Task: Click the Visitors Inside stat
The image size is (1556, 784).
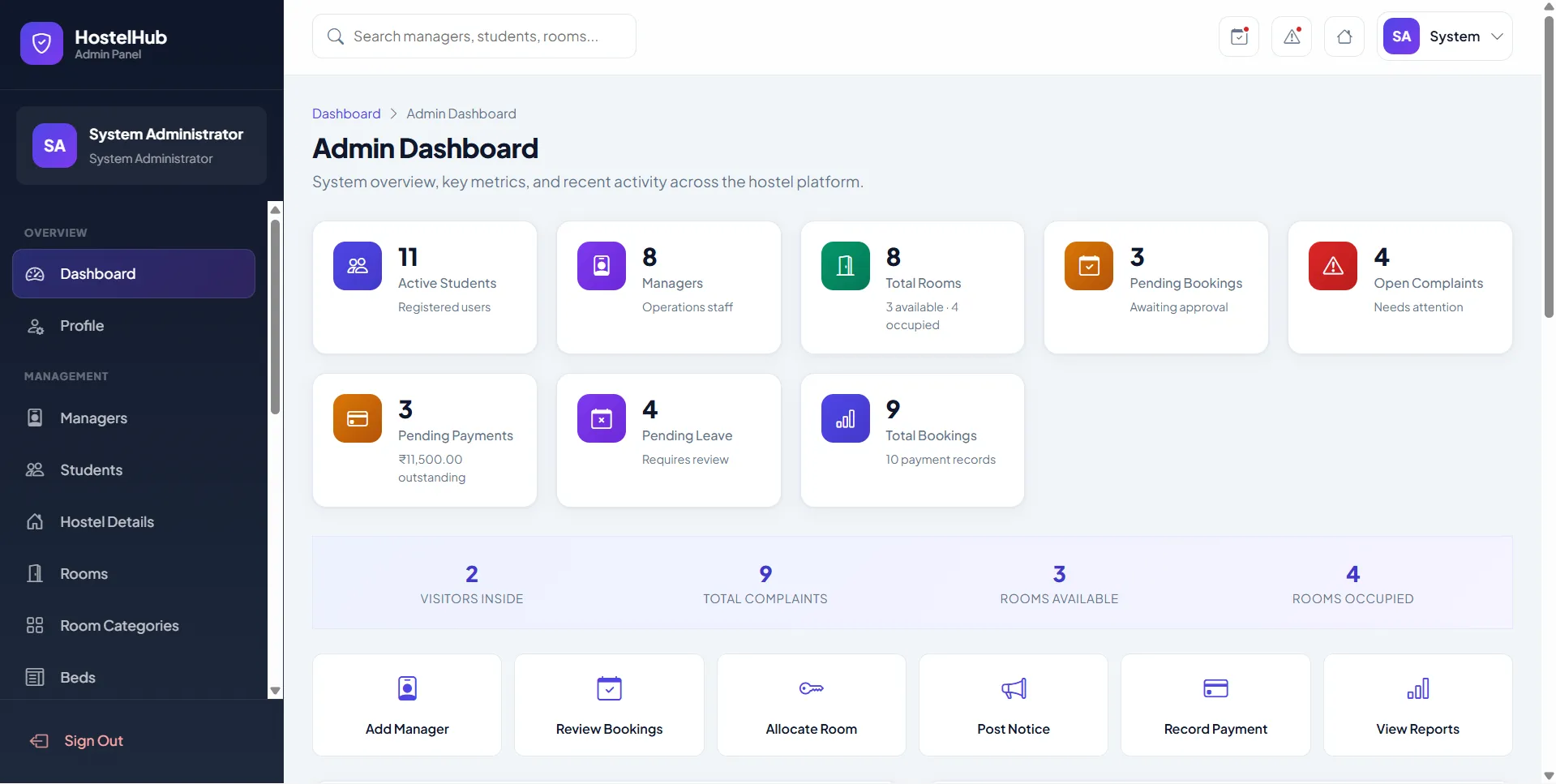Action: pyautogui.click(x=472, y=585)
